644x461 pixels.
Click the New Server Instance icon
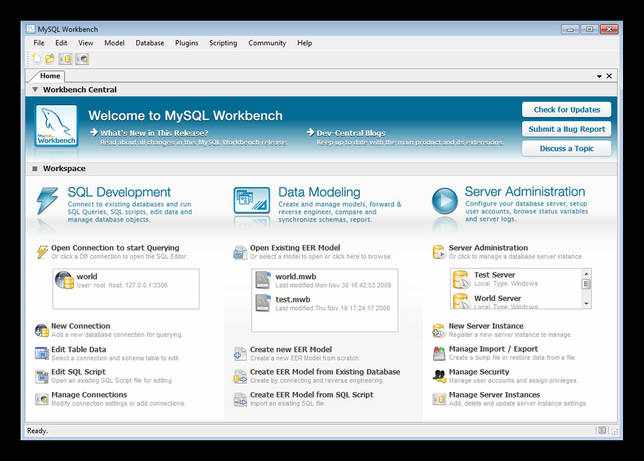point(439,330)
